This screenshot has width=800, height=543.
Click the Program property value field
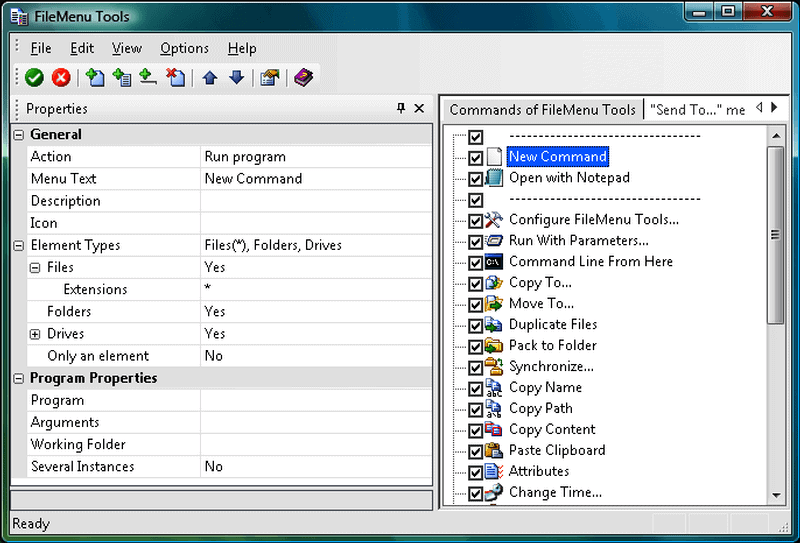tap(315, 401)
